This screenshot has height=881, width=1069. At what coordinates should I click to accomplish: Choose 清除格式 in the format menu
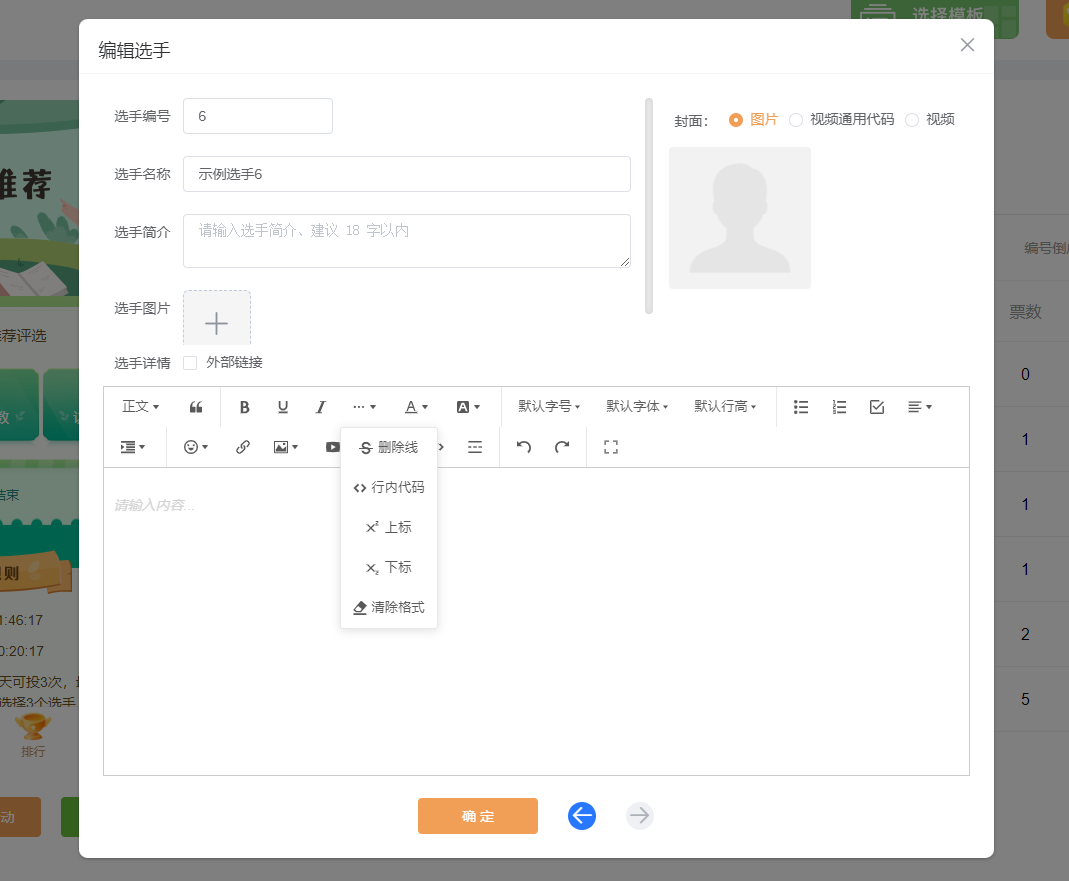coord(389,607)
